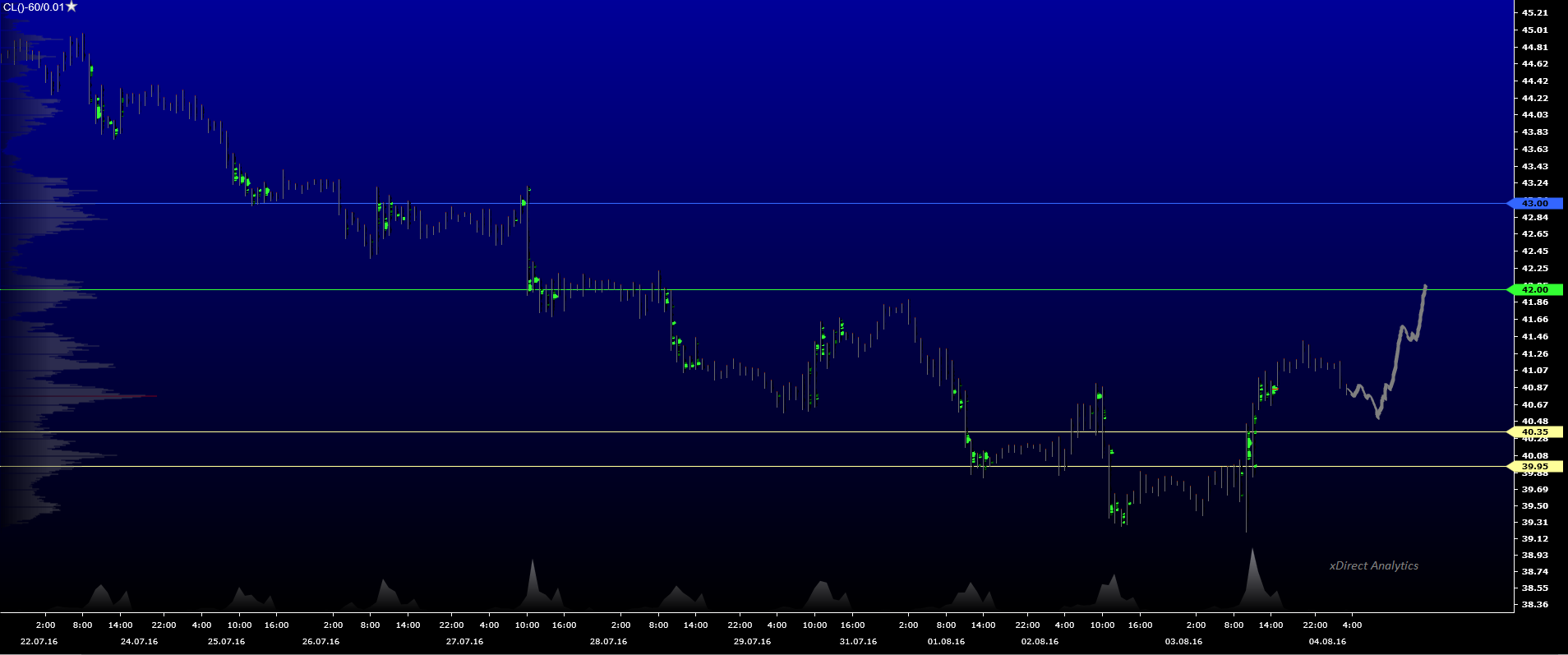Click the 29.07.16 date label on the time axis
The height and width of the screenshot is (655, 1568).
(752, 641)
